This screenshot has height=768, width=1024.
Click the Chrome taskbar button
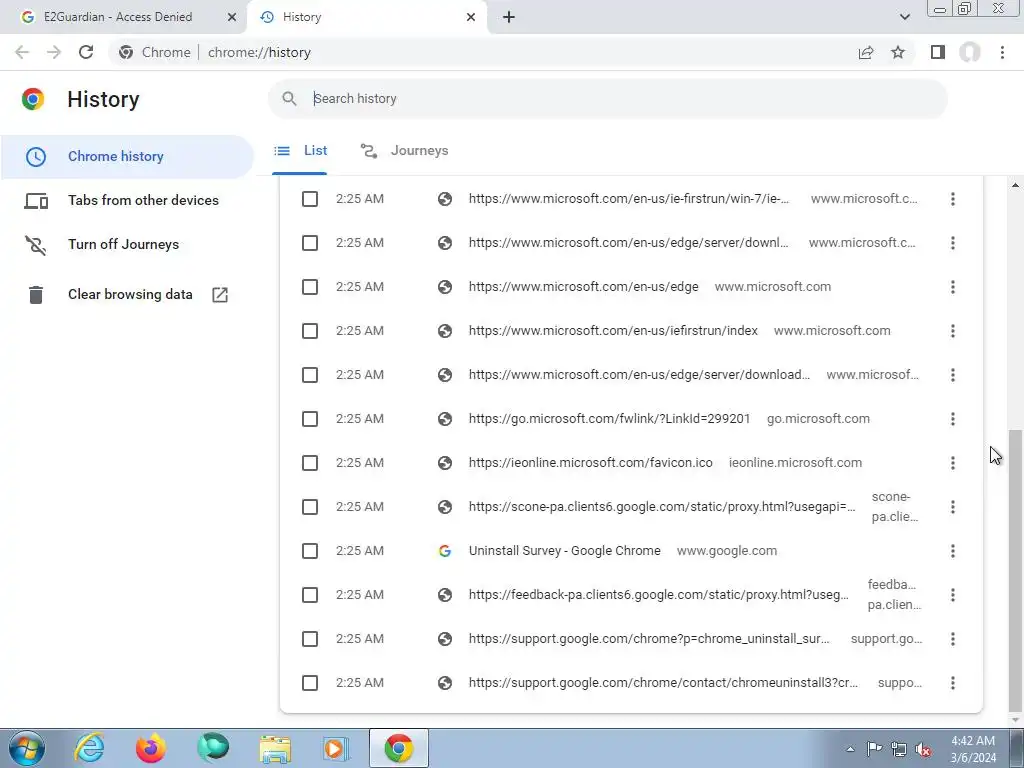pyautogui.click(x=399, y=748)
